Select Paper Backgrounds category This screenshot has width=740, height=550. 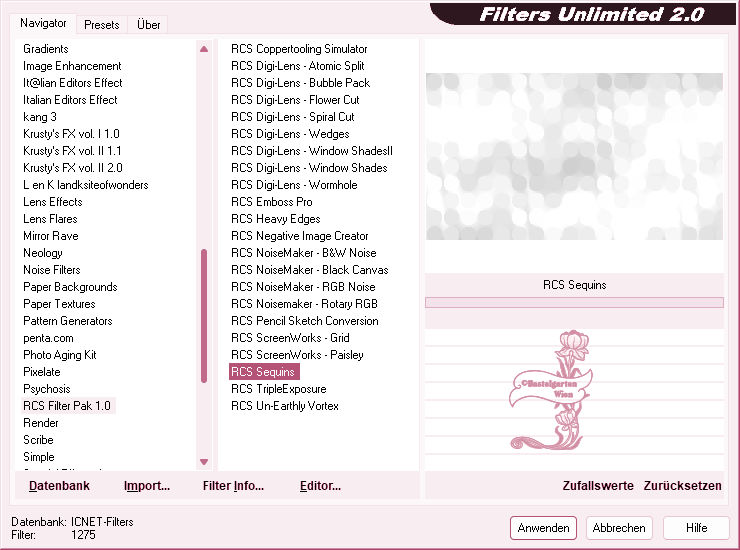coord(70,287)
